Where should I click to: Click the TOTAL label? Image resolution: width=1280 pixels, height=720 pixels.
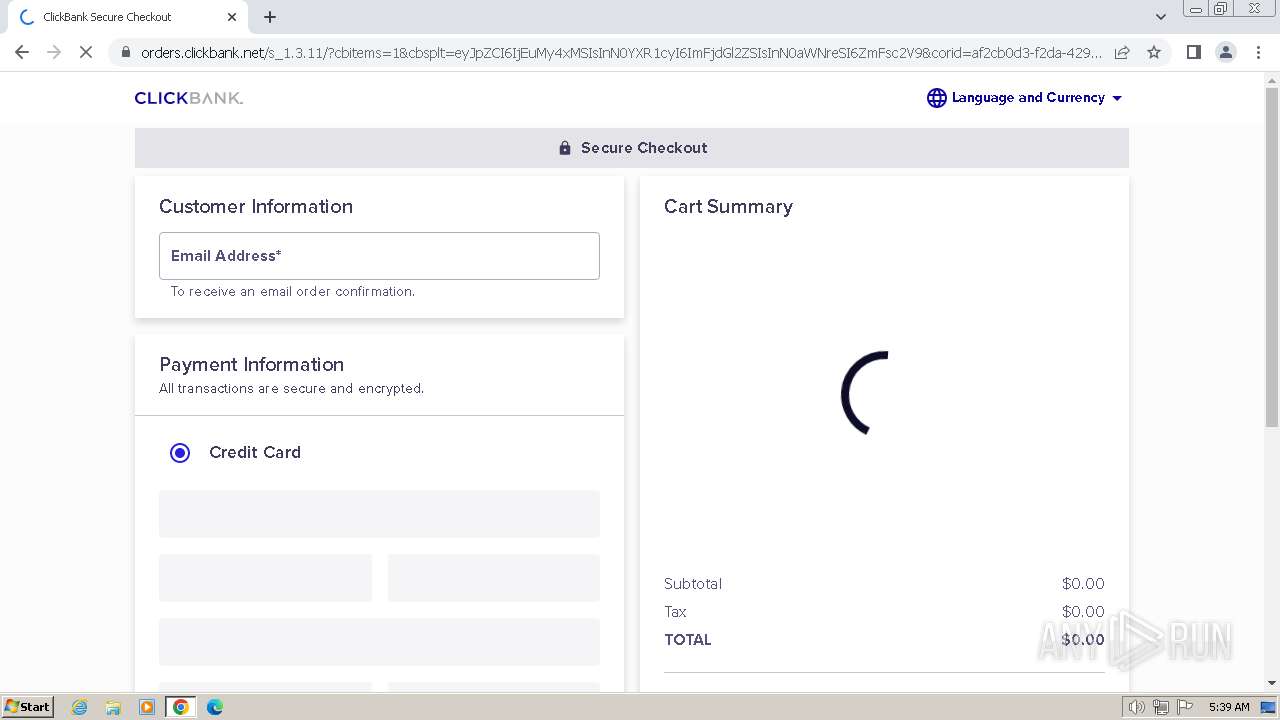tap(688, 640)
